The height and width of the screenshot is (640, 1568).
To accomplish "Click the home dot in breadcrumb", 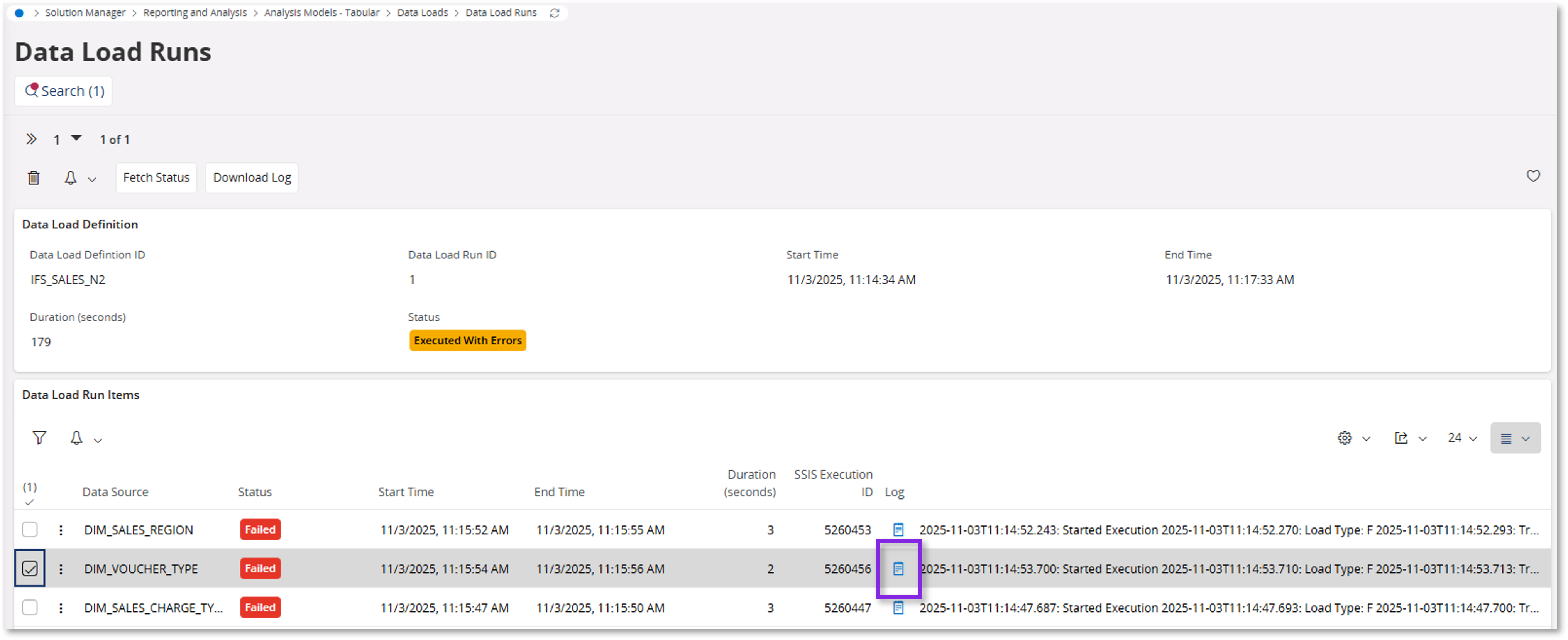I will (19, 13).
